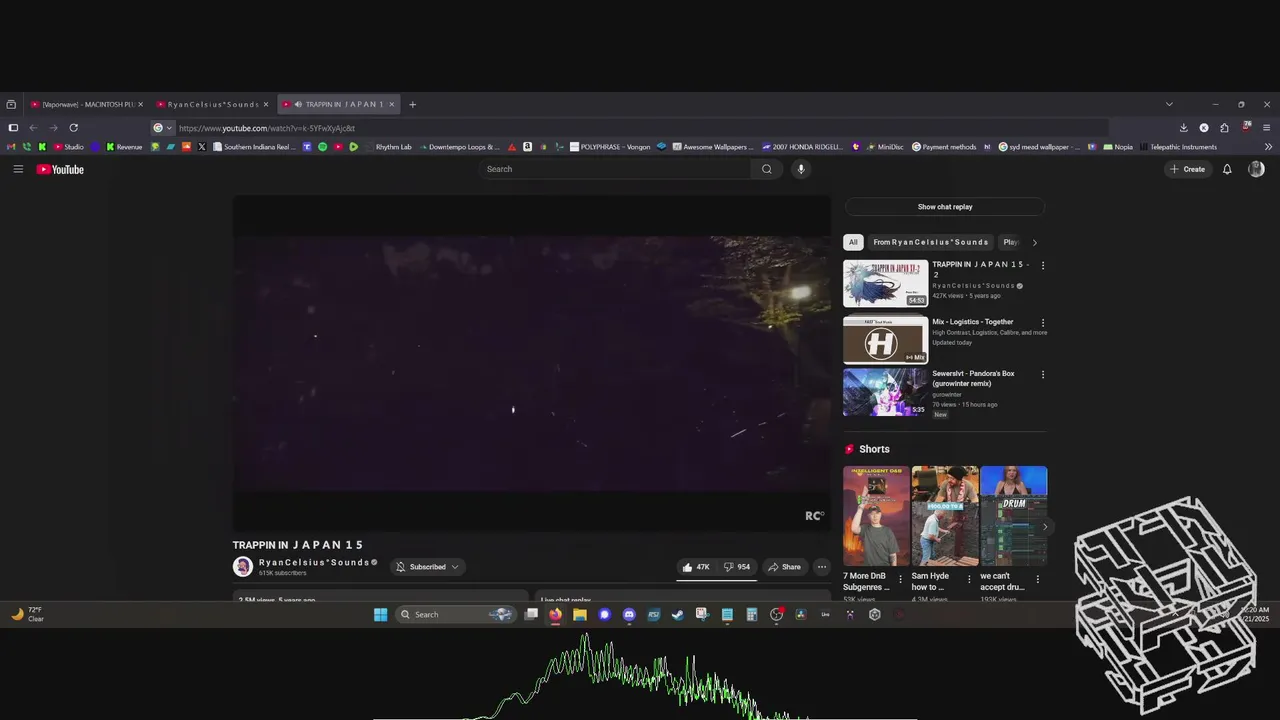Open the Southern Indiana Real bookmark
1280x720 pixels.
pyautogui.click(x=254, y=147)
